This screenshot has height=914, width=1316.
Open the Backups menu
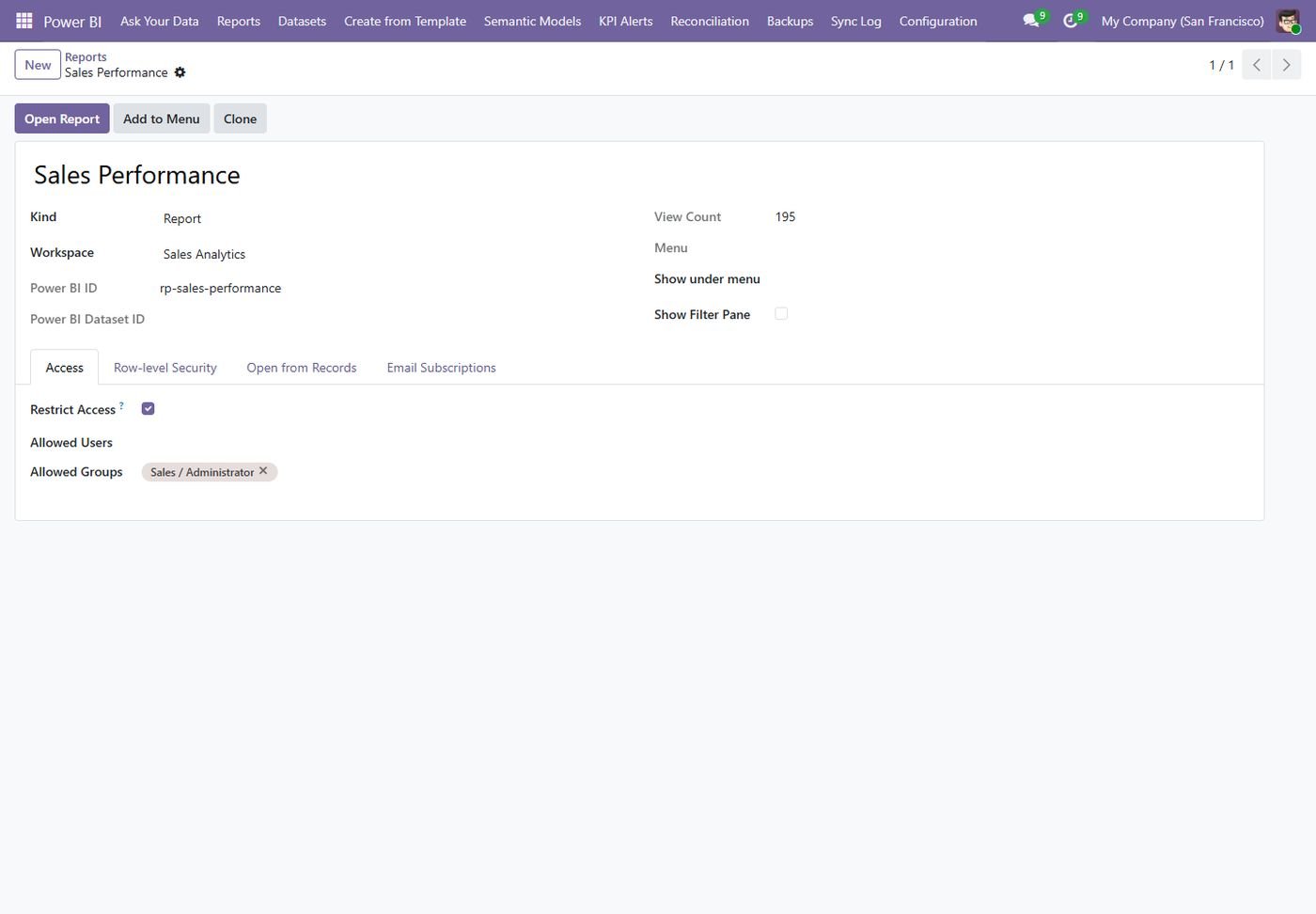pos(790,21)
